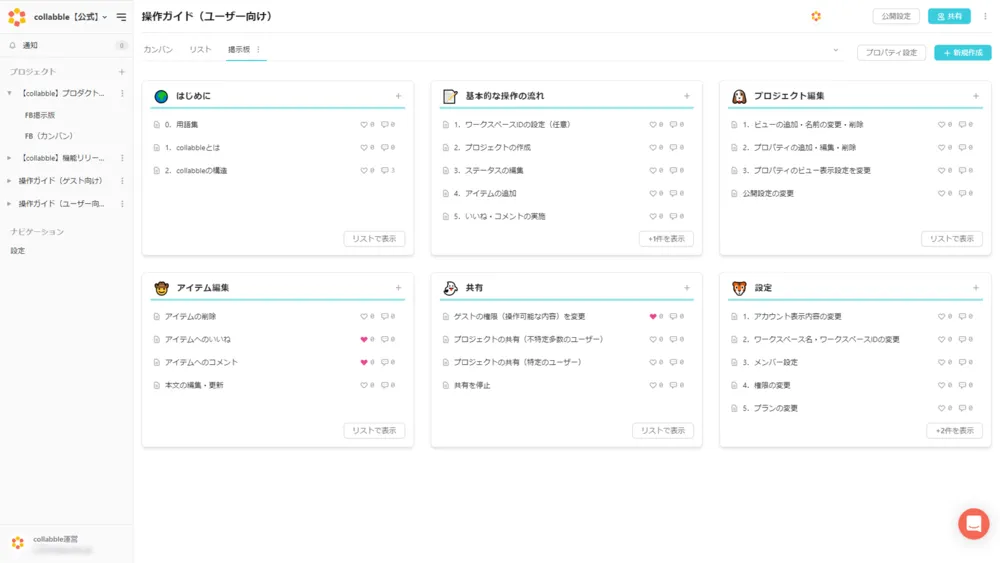This screenshot has width=1000, height=563.
Task: Expand the 操作ガイド(ゲスト向け) tree
Action: pos(9,181)
